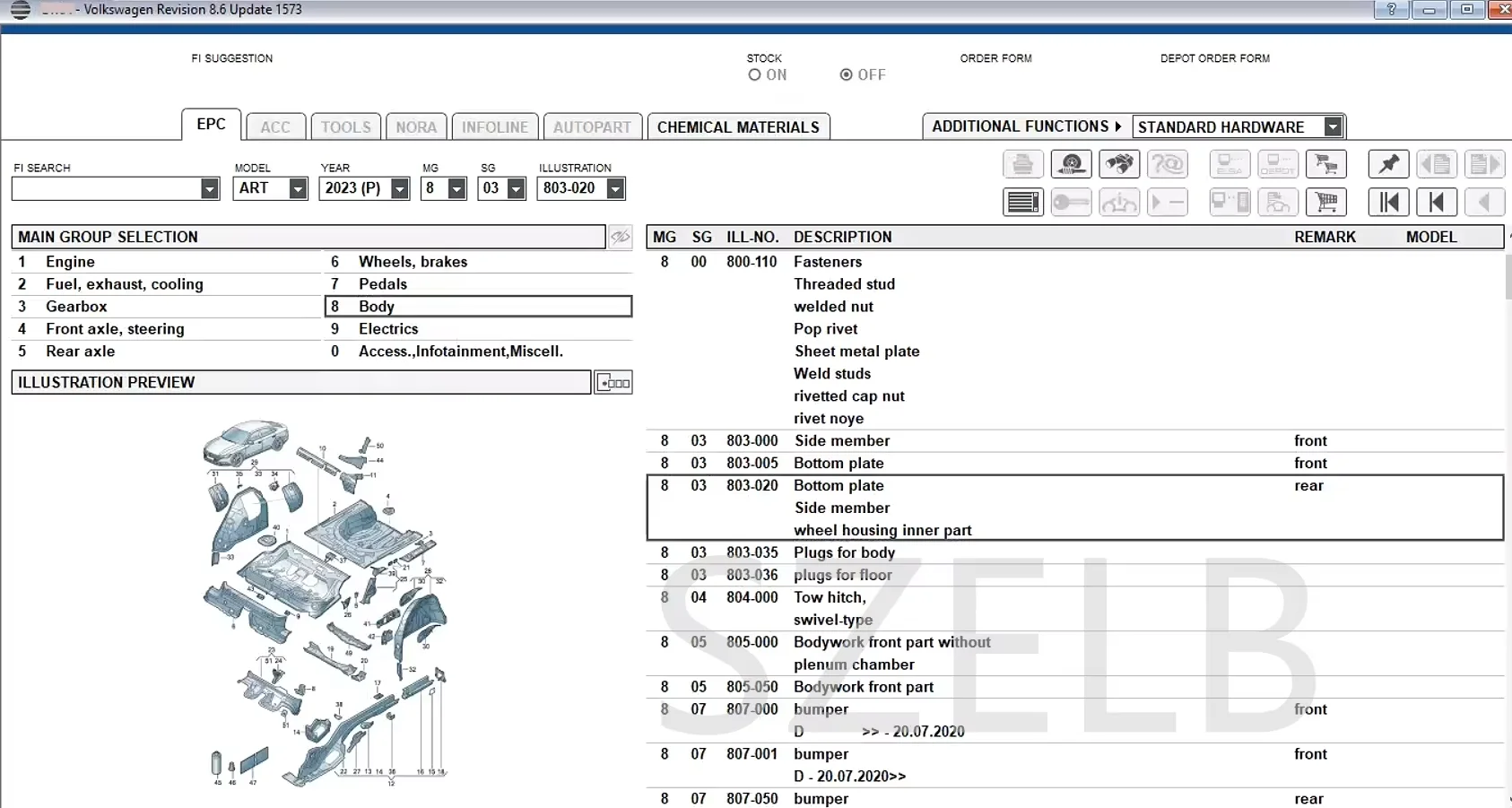The width and height of the screenshot is (1512, 808).
Task: Open the shopping cart icon
Action: point(1325,203)
